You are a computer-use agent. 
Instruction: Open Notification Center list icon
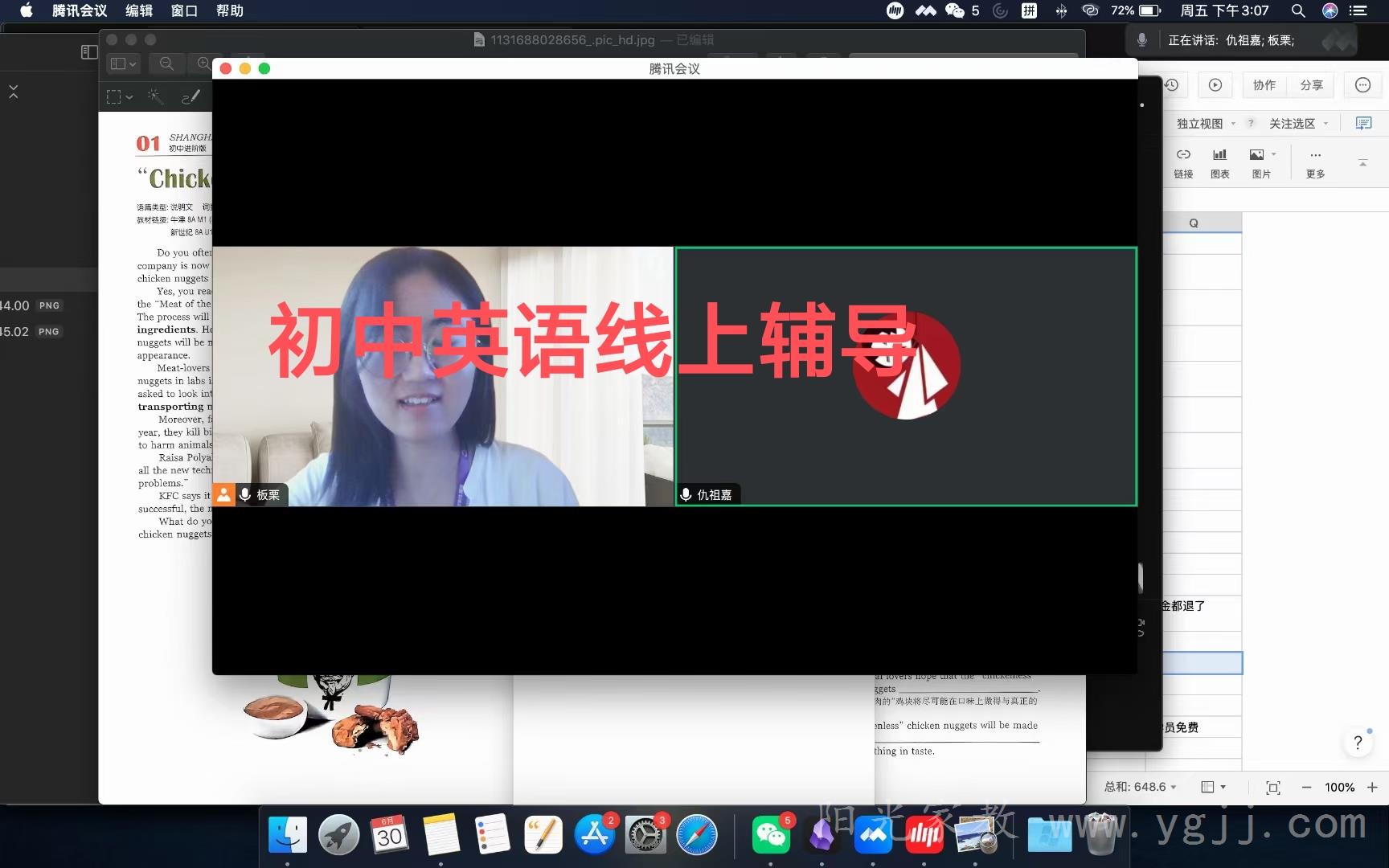point(1358,10)
